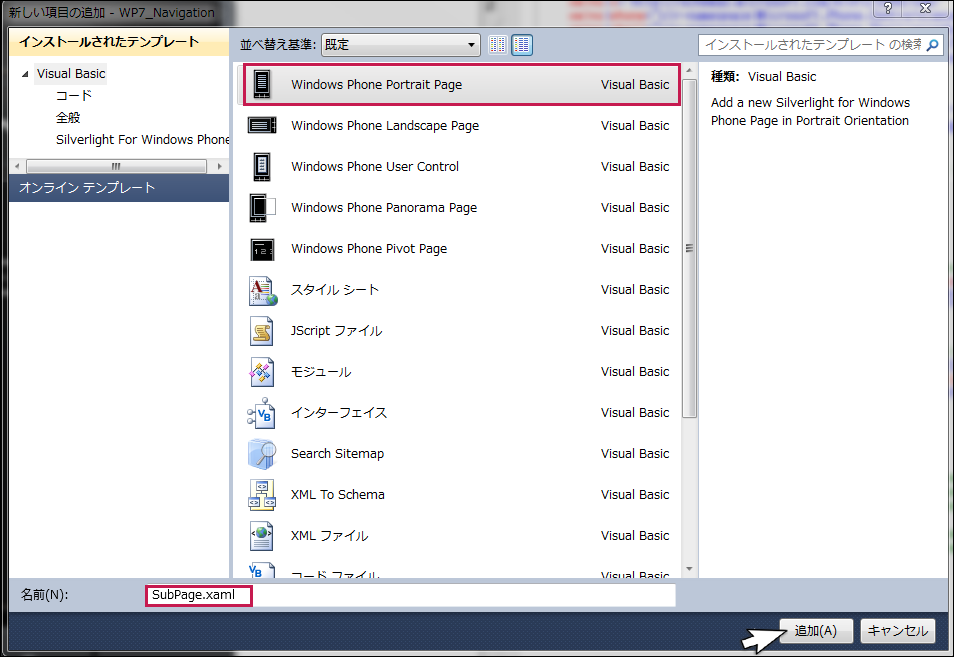Viewport: 954px width, 657px height.
Task: Click the template list scrollbar down arrow
Action: click(689, 569)
